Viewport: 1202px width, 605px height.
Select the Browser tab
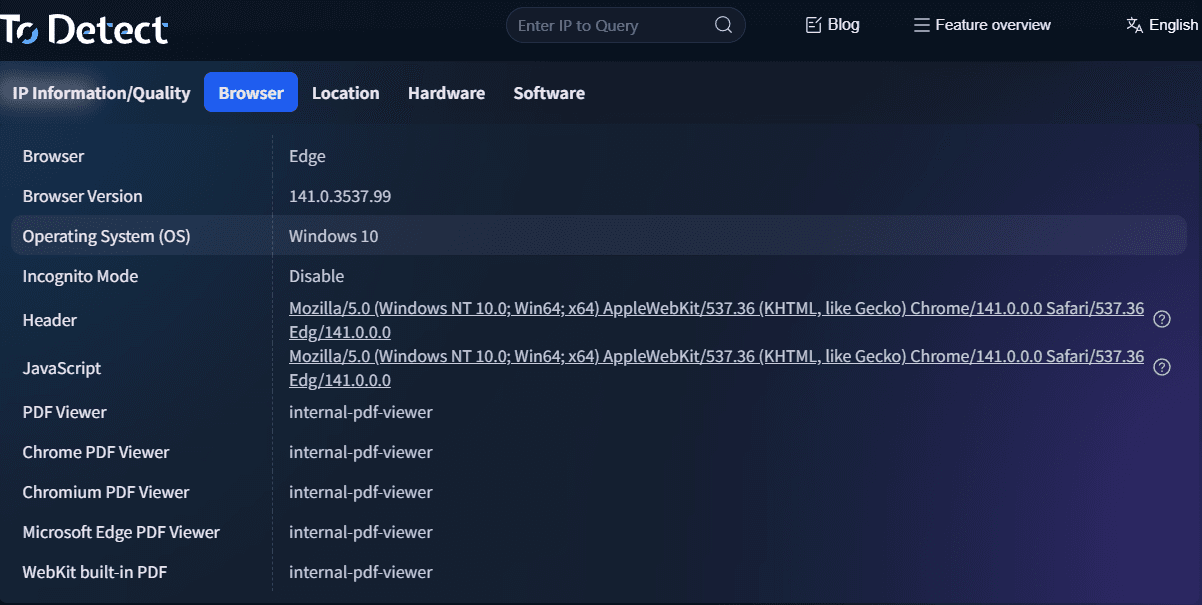[x=251, y=93]
